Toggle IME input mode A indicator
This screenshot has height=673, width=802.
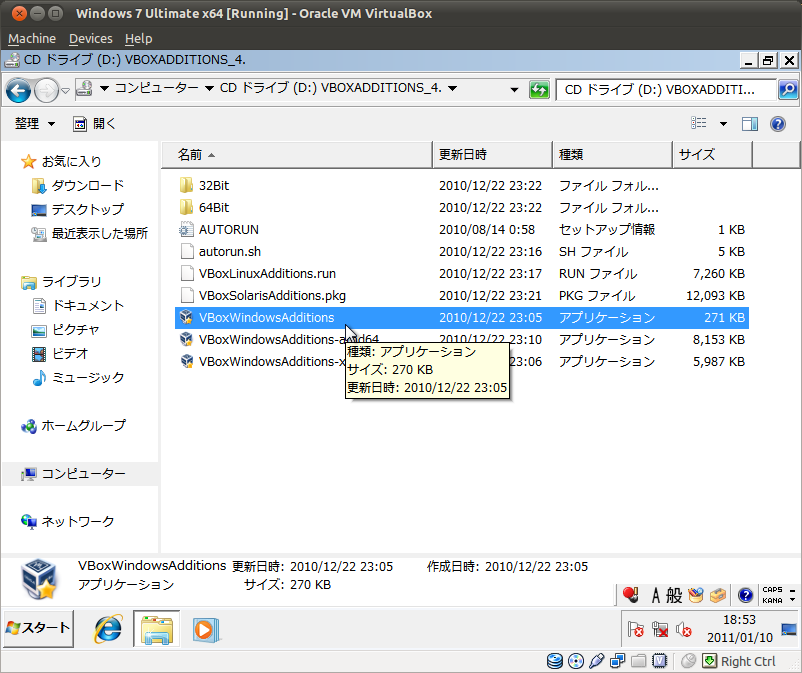coord(656,595)
